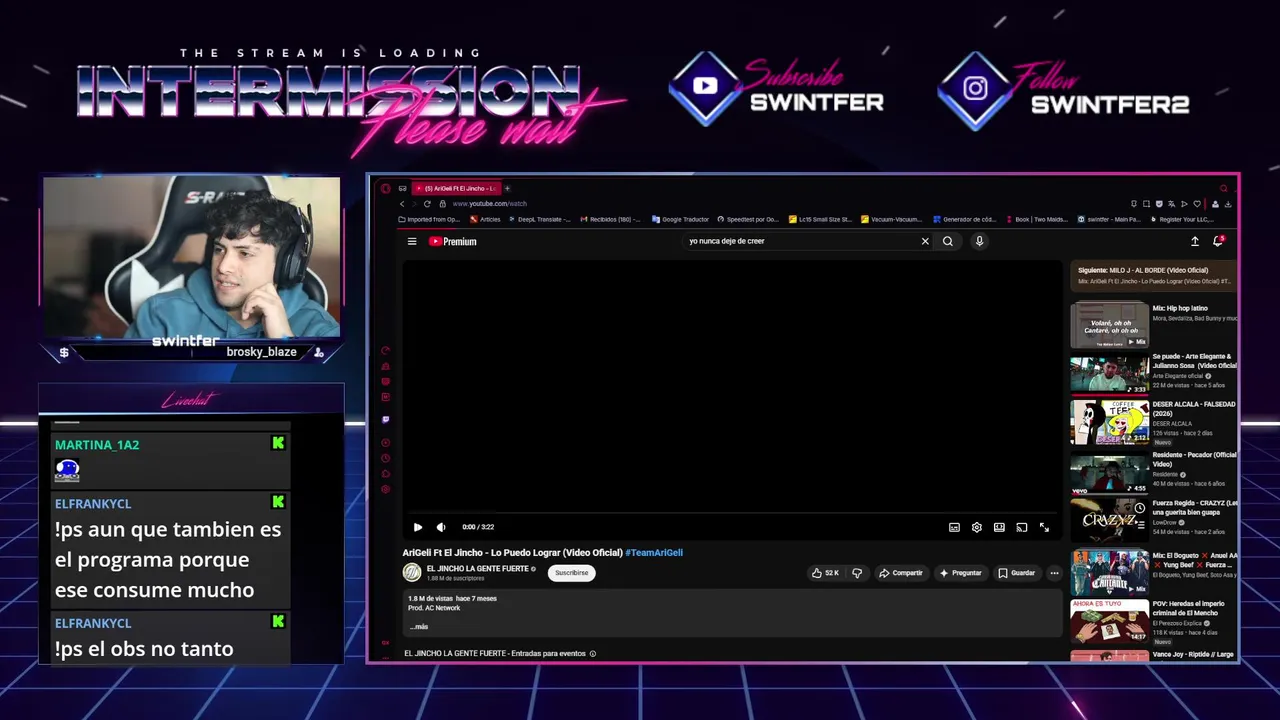Cast video to a device

point(1021,527)
